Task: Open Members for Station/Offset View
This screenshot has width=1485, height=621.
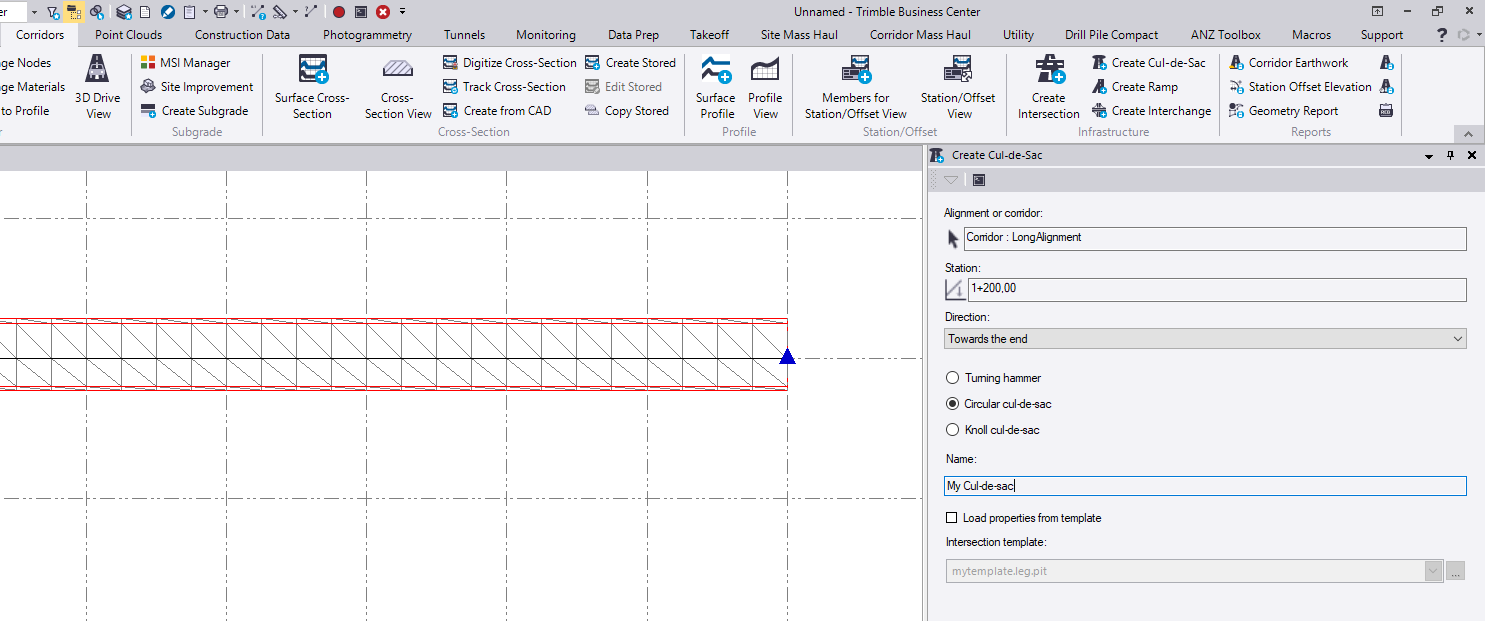Action: coord(855,87)
